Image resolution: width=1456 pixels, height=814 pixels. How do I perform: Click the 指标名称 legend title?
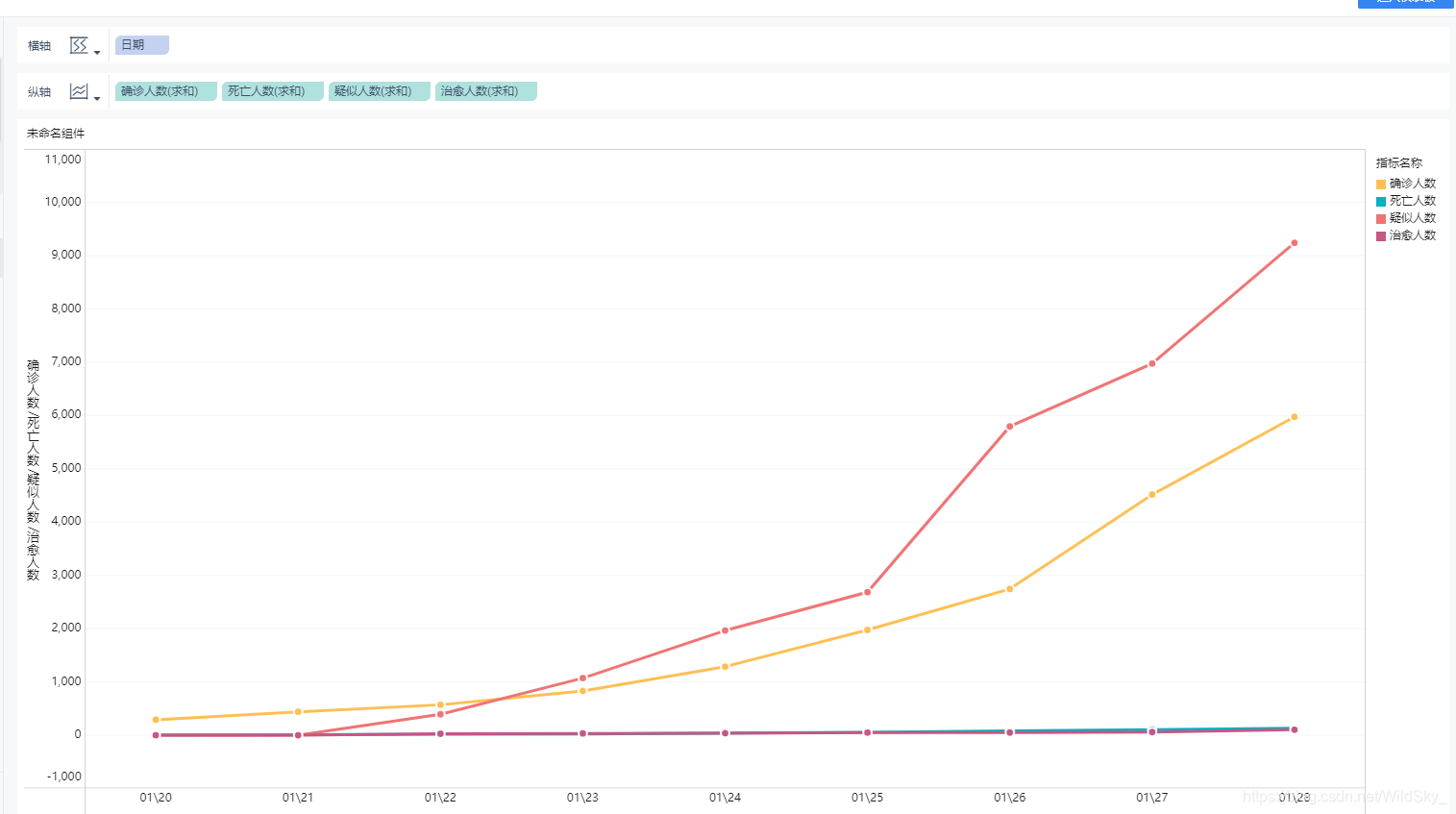(x=1399, y=163)
